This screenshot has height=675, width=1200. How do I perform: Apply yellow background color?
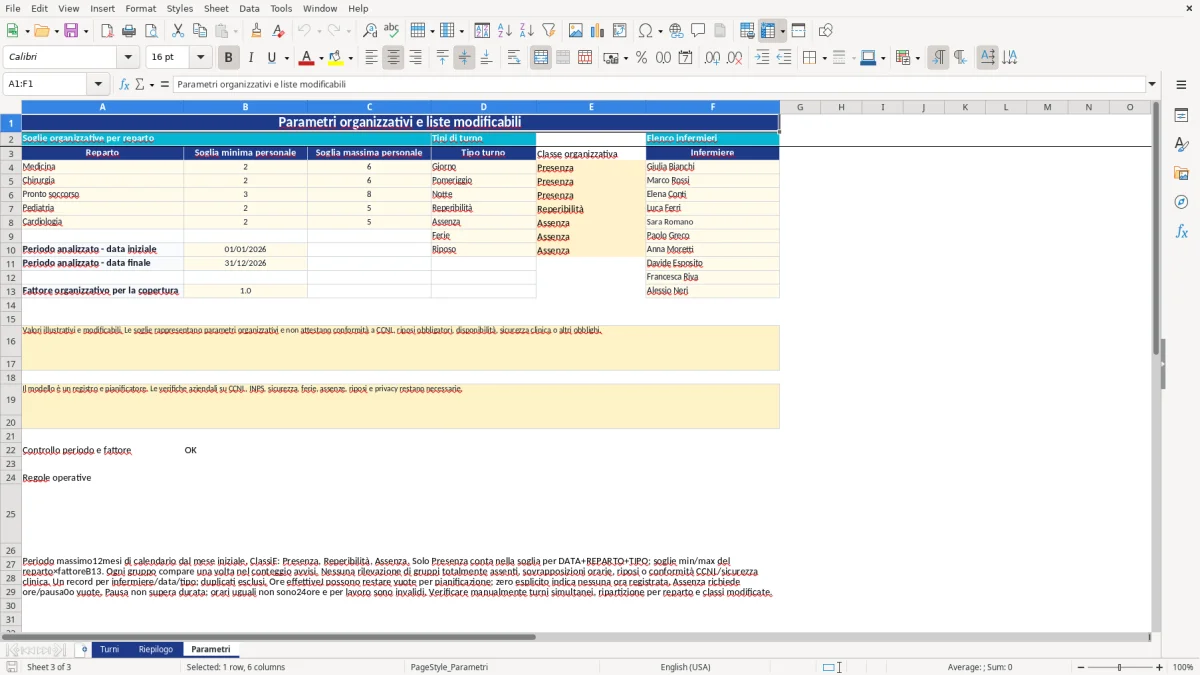(x=335, y=58)
